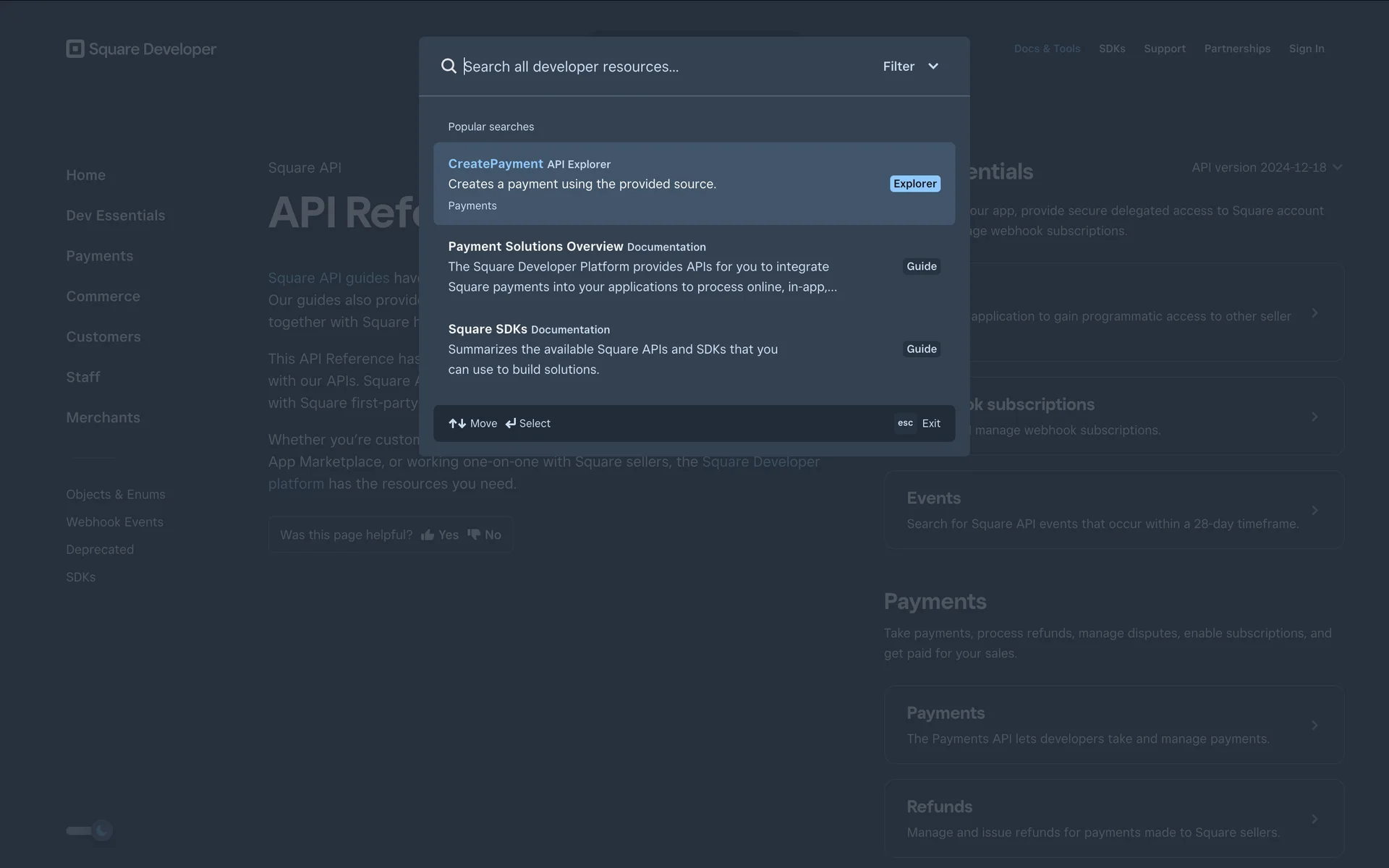Click the magnifying glass search icon
The width and height of the screenshot is (1389, 868).
point(449,66)
